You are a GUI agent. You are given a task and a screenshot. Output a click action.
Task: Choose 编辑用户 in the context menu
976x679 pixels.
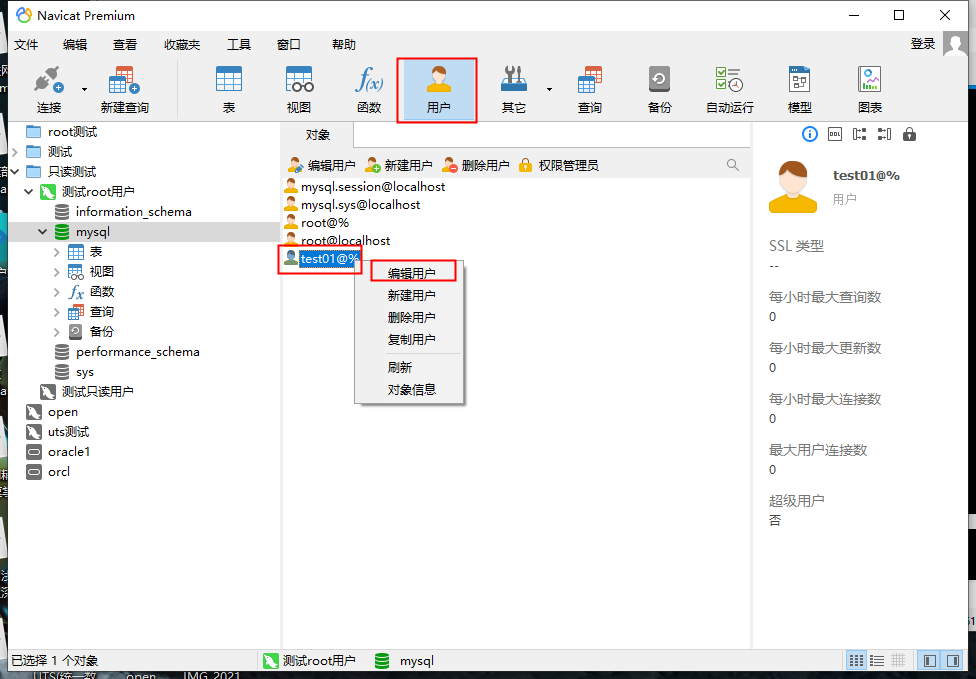tap(411, 273)
